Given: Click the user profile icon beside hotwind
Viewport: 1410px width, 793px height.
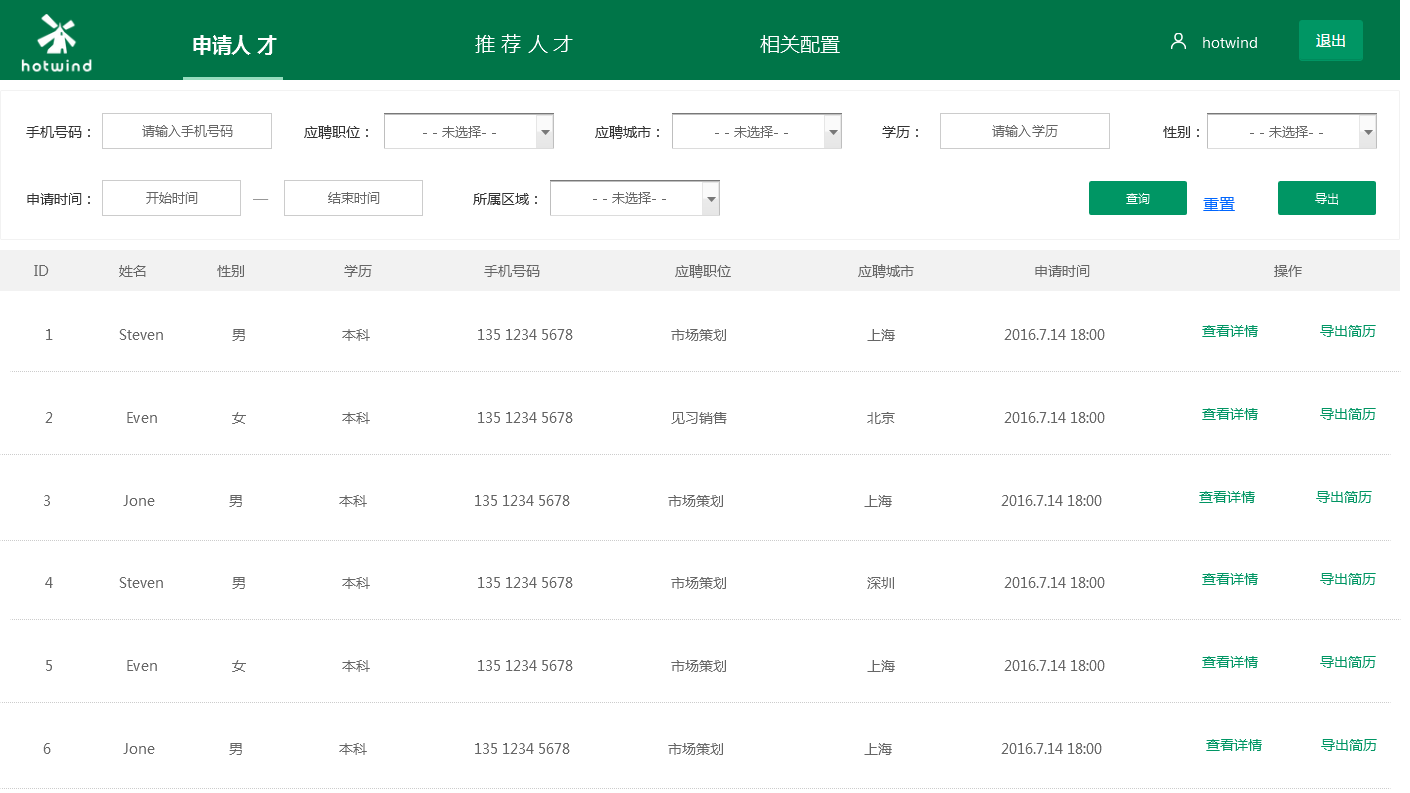Looking at the screenshot, I should pyautogui.click(x=1178, y=41).
